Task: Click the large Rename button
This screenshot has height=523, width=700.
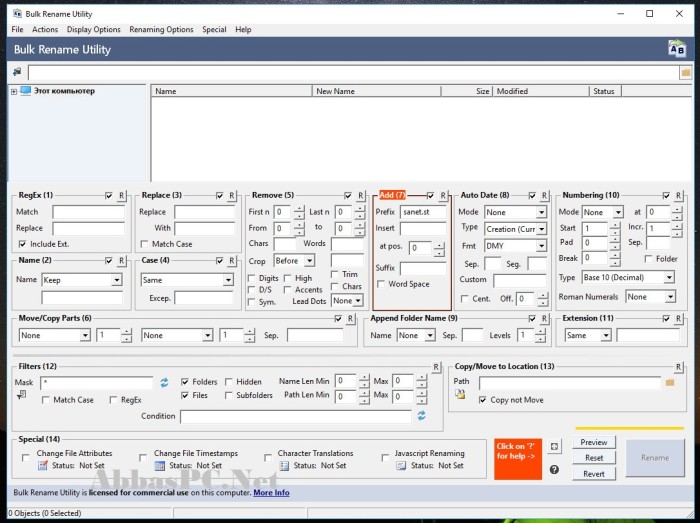Action: coord(655,458)
